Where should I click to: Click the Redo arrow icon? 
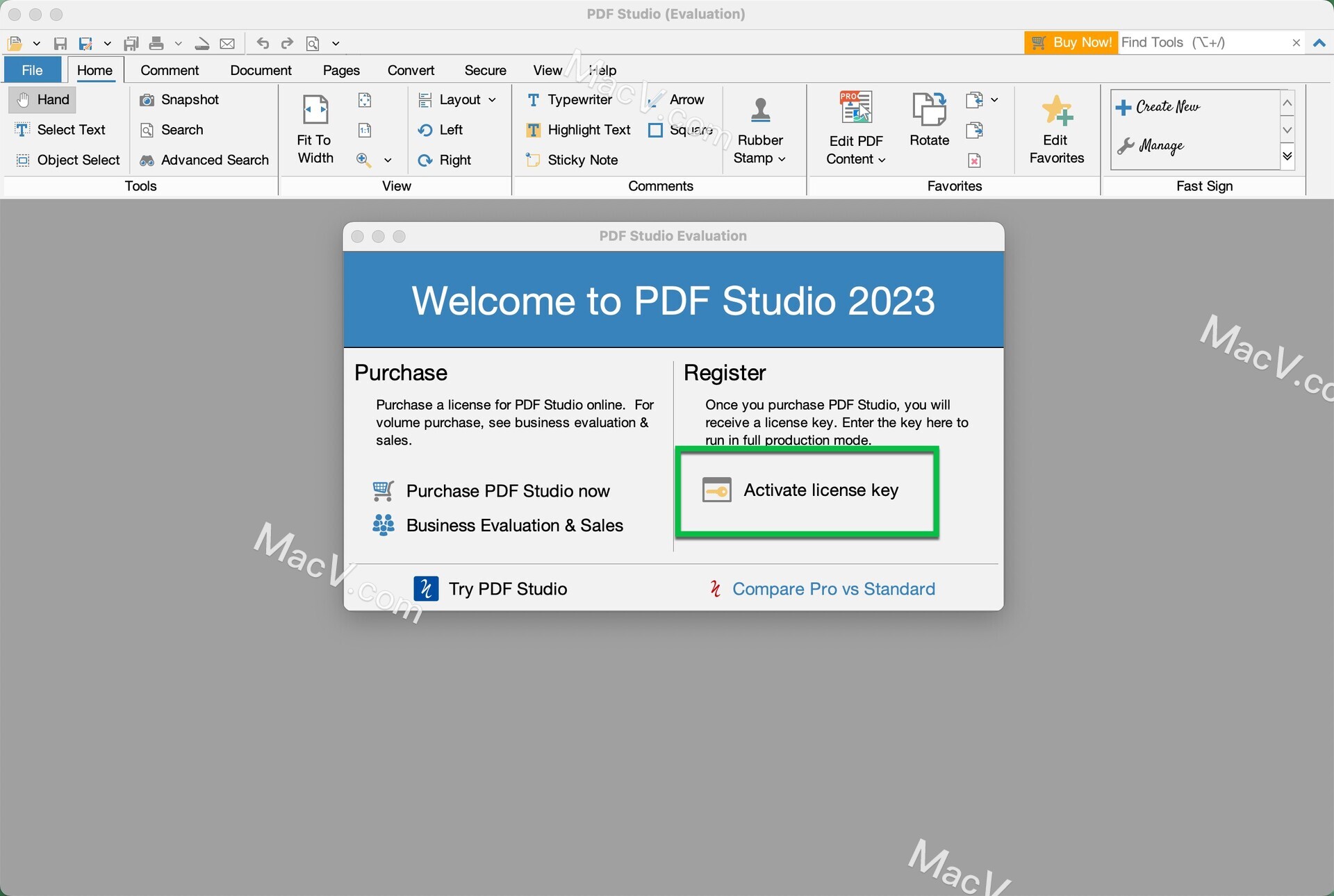[x=287, y=43]
